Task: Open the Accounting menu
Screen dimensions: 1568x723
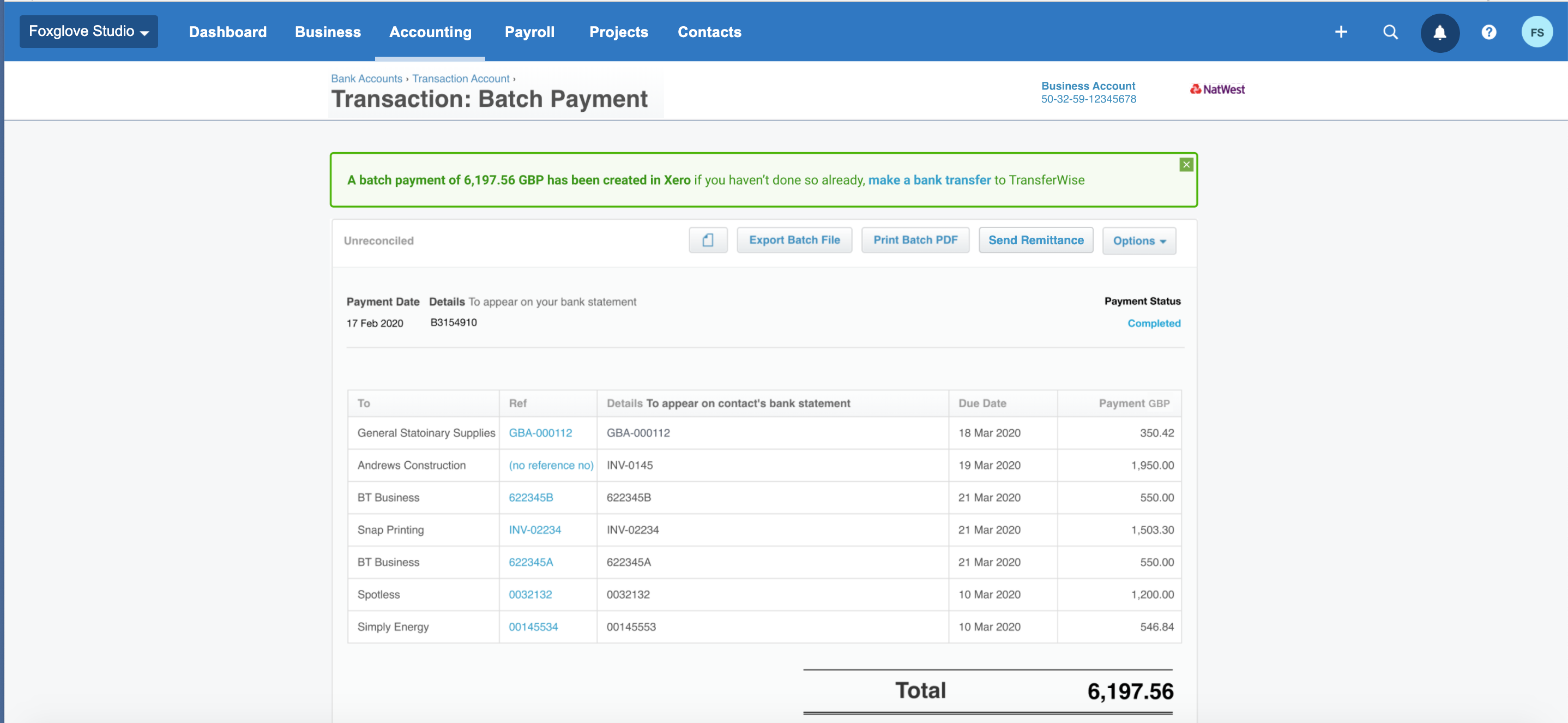Action: click(x=430, y=32)
